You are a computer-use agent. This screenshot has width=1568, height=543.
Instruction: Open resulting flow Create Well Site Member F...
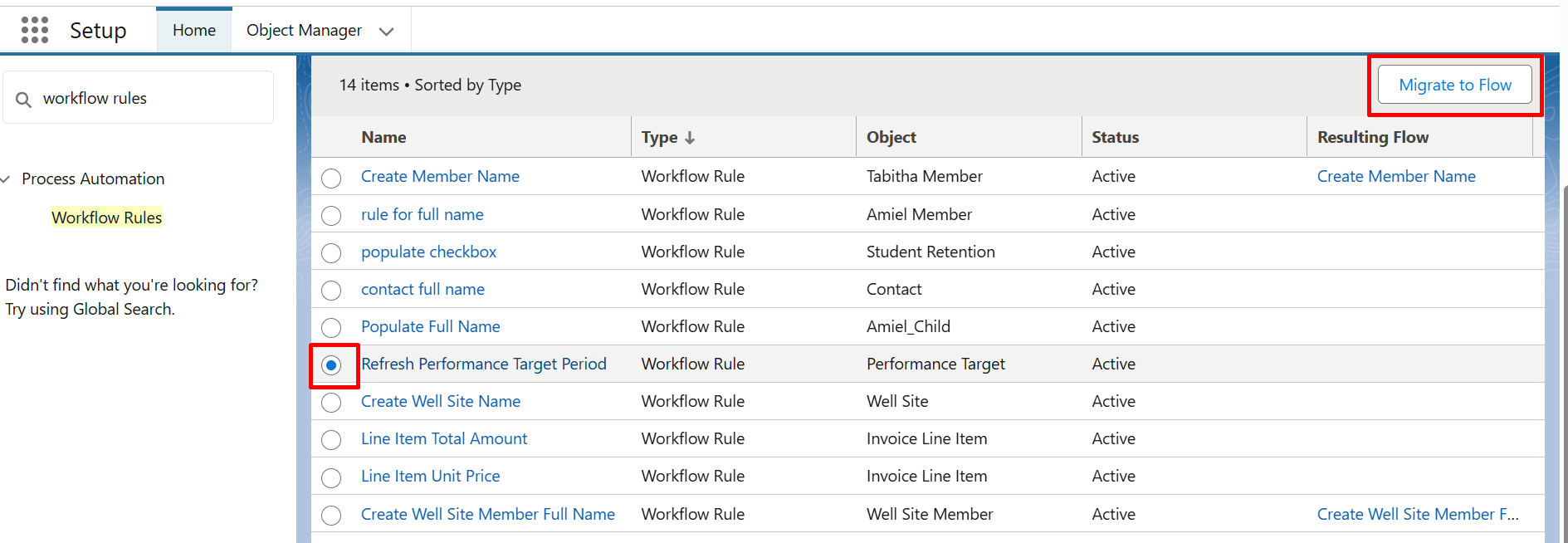point(1418,514)
